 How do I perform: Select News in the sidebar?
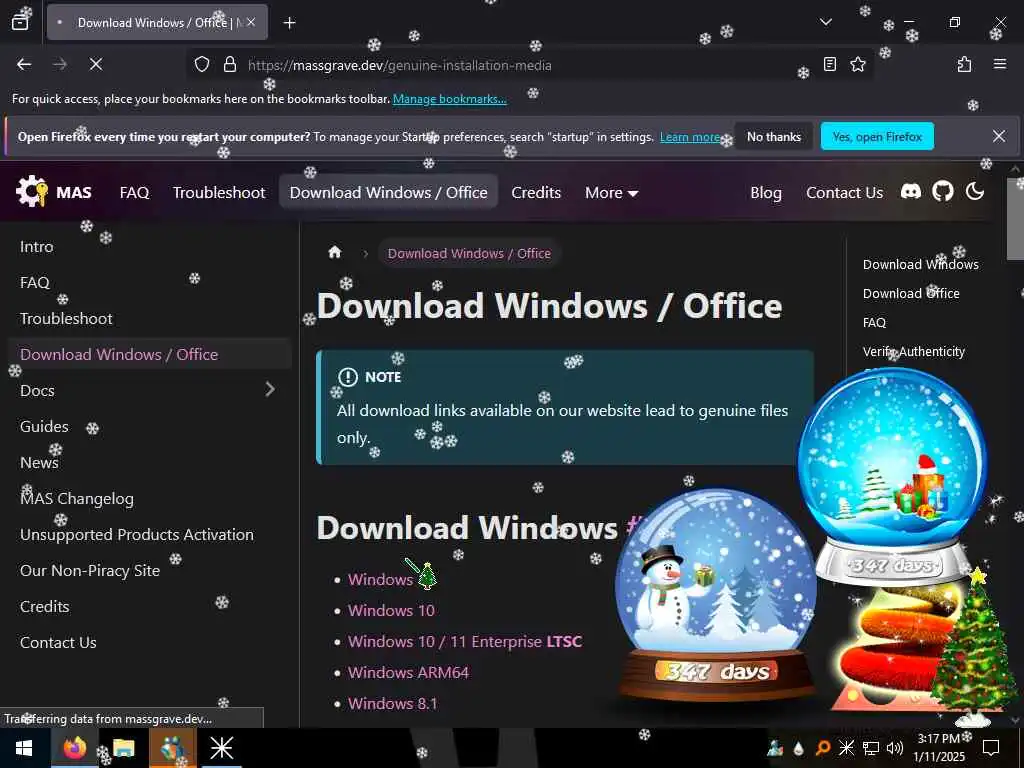click(x=39, y=462)
